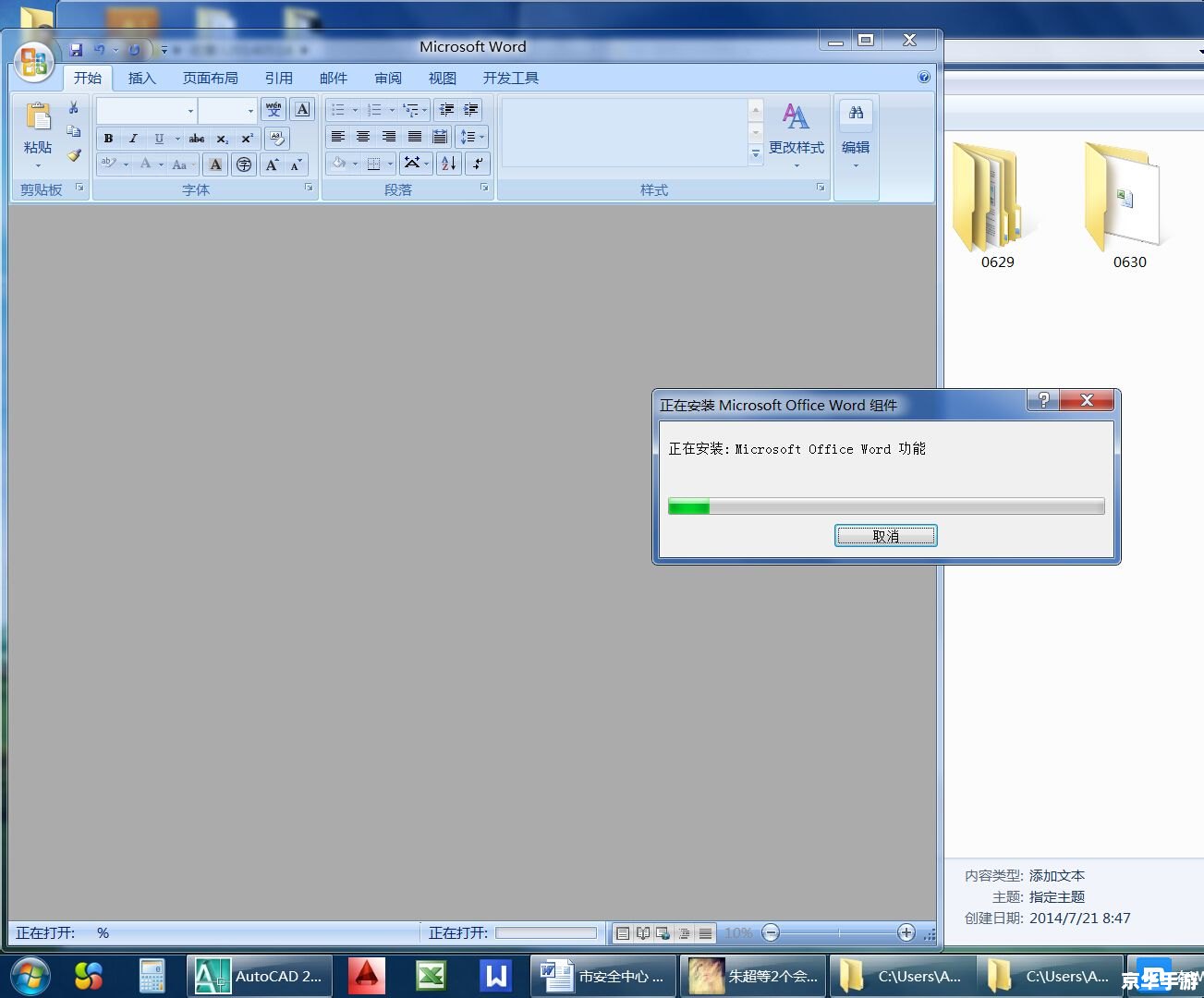Open the font color dropdown arrow
This screenshot has width=1204, height=998.
(161, 164)
